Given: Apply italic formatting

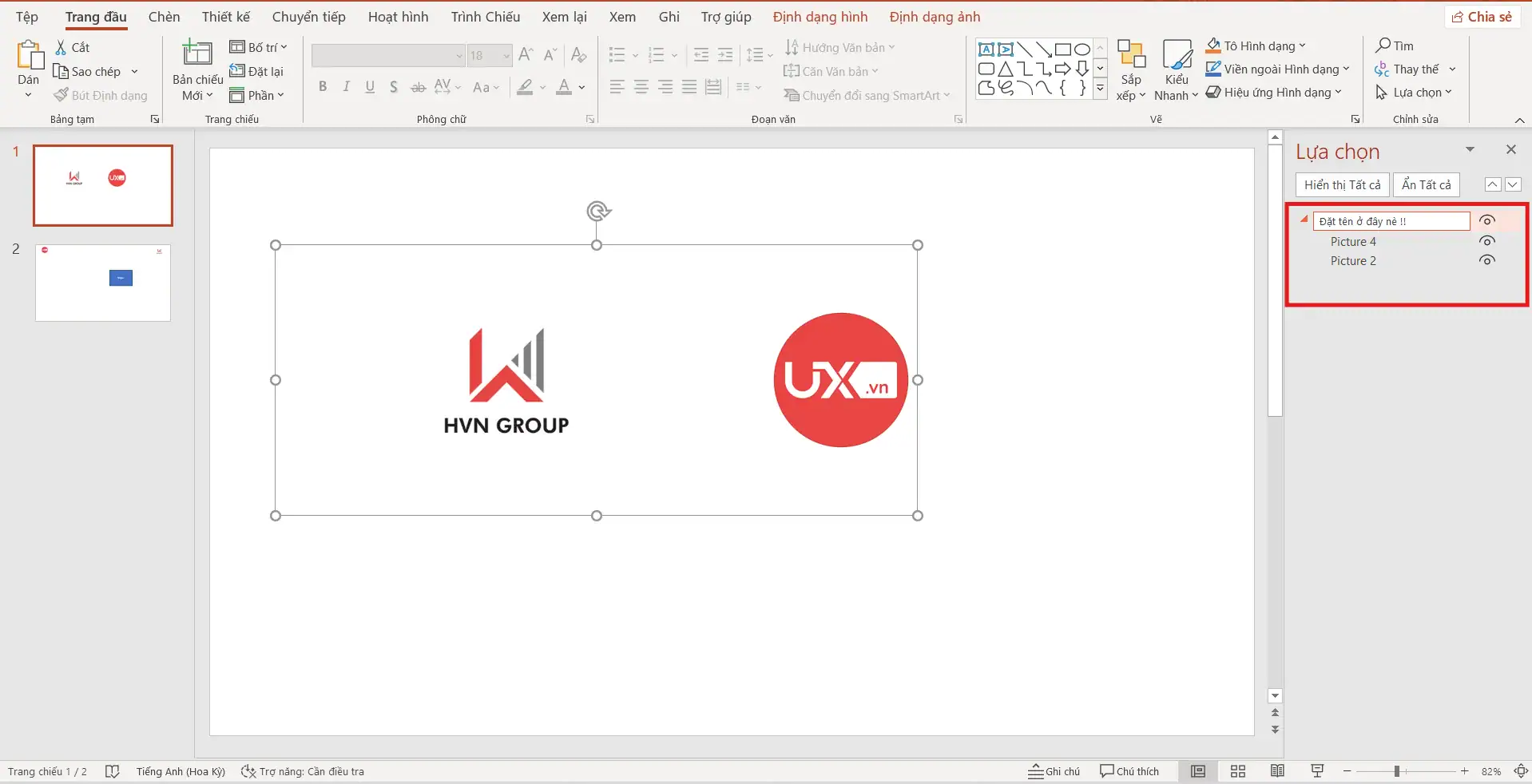Looking at the screenshot, I should 345,86.
